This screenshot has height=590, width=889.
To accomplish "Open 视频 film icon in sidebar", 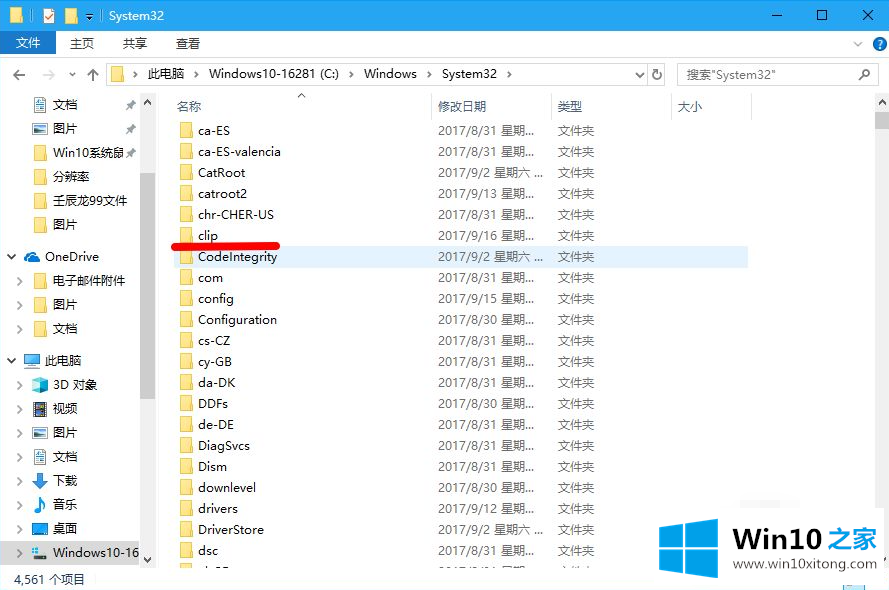I will 40,409.
